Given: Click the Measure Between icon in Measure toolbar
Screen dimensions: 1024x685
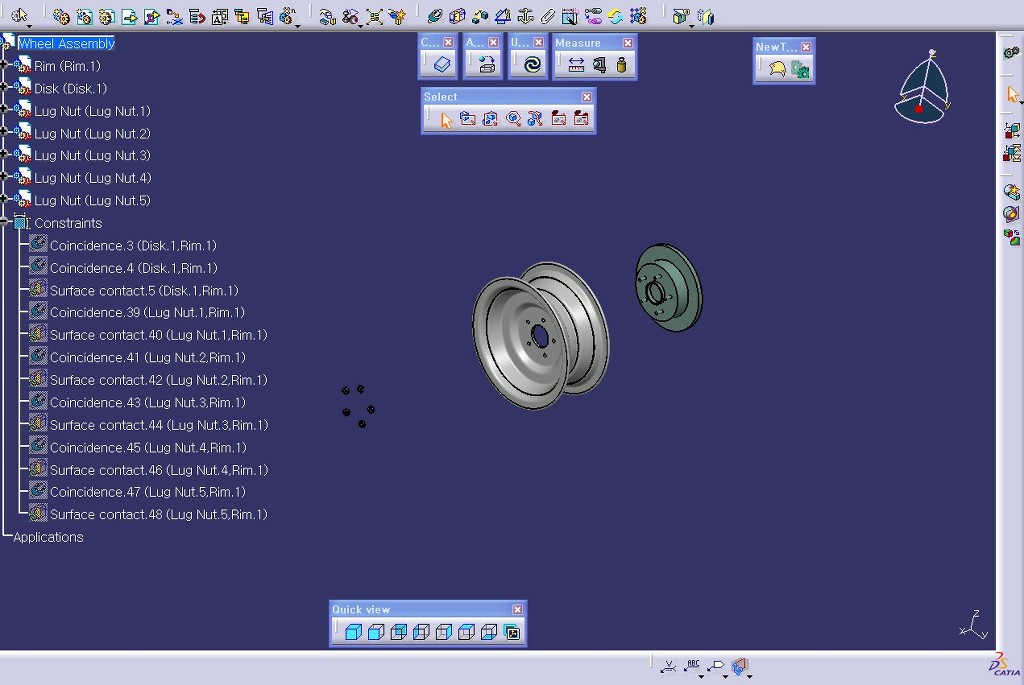Looking at the screenshot, I should pyautogui.click(x=576, y=65).
